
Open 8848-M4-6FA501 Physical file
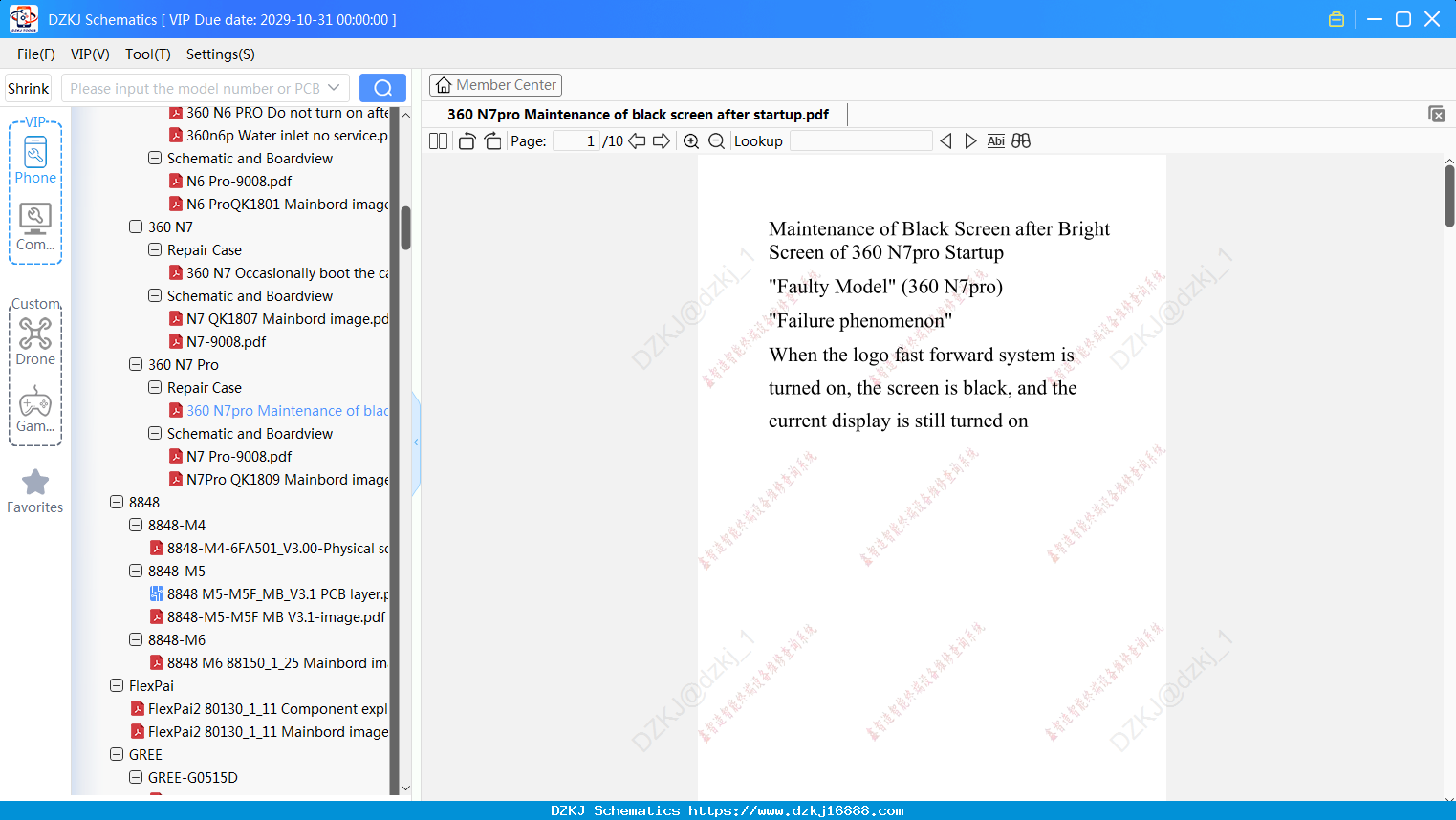(x=270, y=548)
